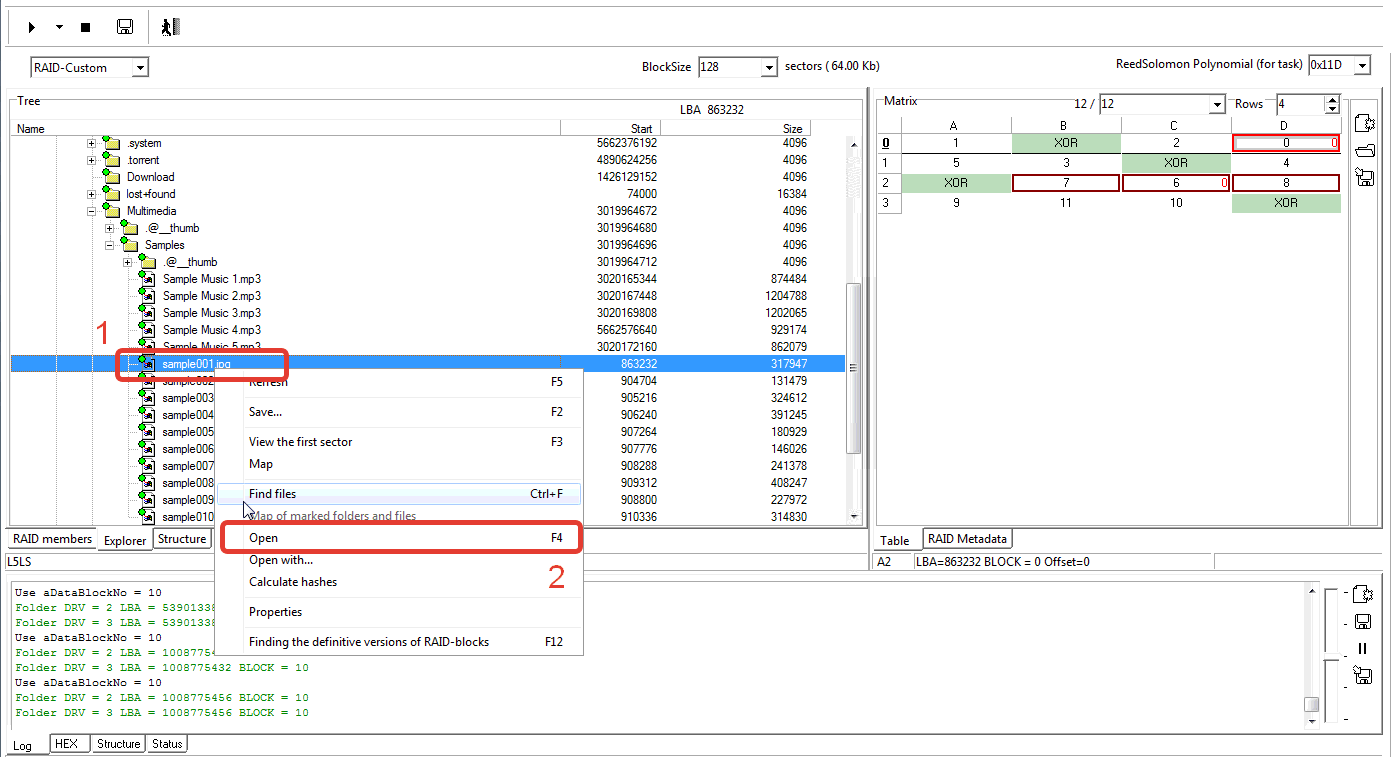Decrease Rows value with the down arrow
Screen dimensions: 1393x757
click(1332, 109)
